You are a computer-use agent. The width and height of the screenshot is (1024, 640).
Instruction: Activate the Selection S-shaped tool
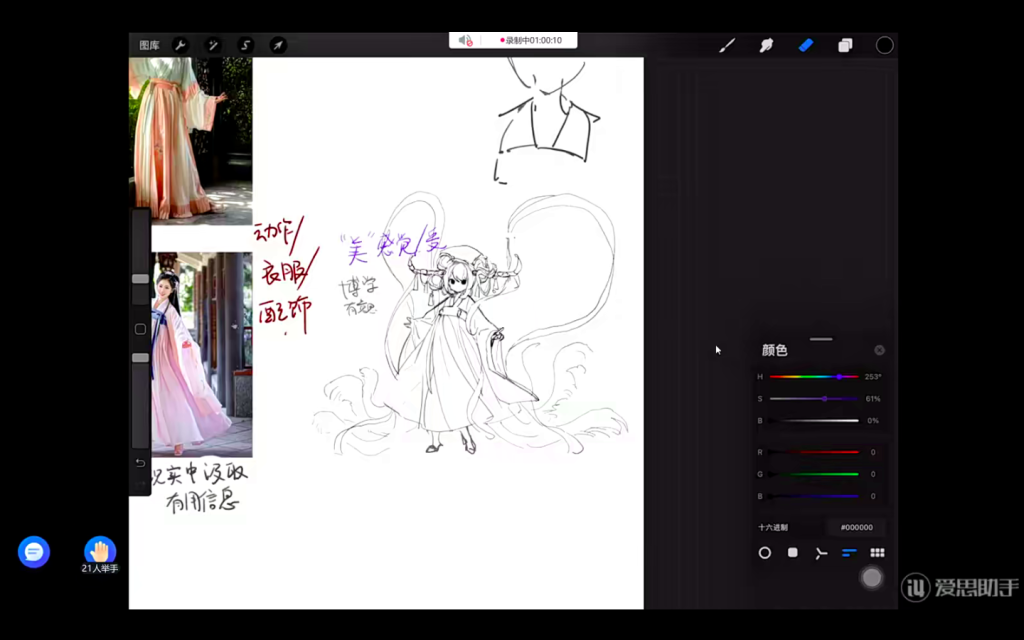click(245, 45)
